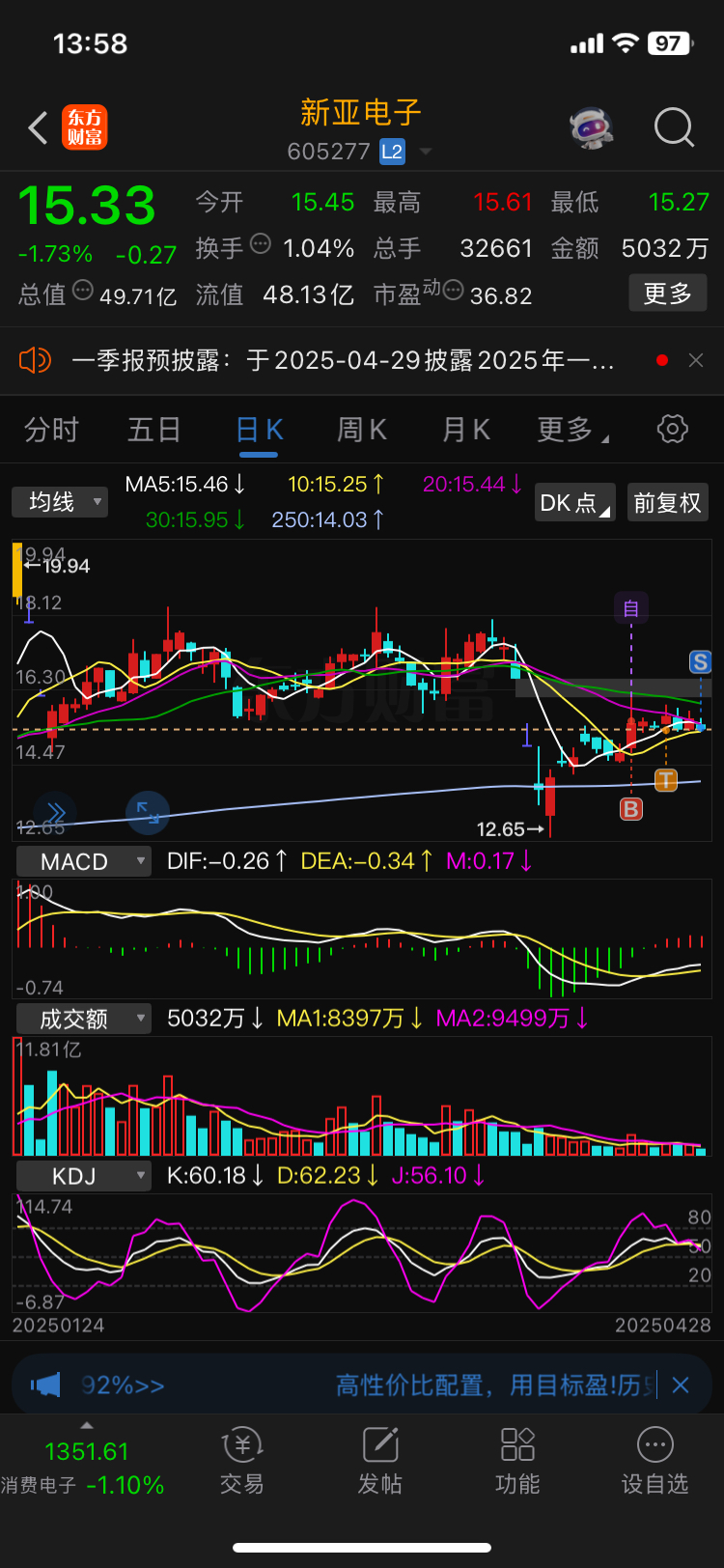Switch to 分时 chart tab
Image resolution: width=724 pixels, height=1568 pixels.
click(51, 430)
